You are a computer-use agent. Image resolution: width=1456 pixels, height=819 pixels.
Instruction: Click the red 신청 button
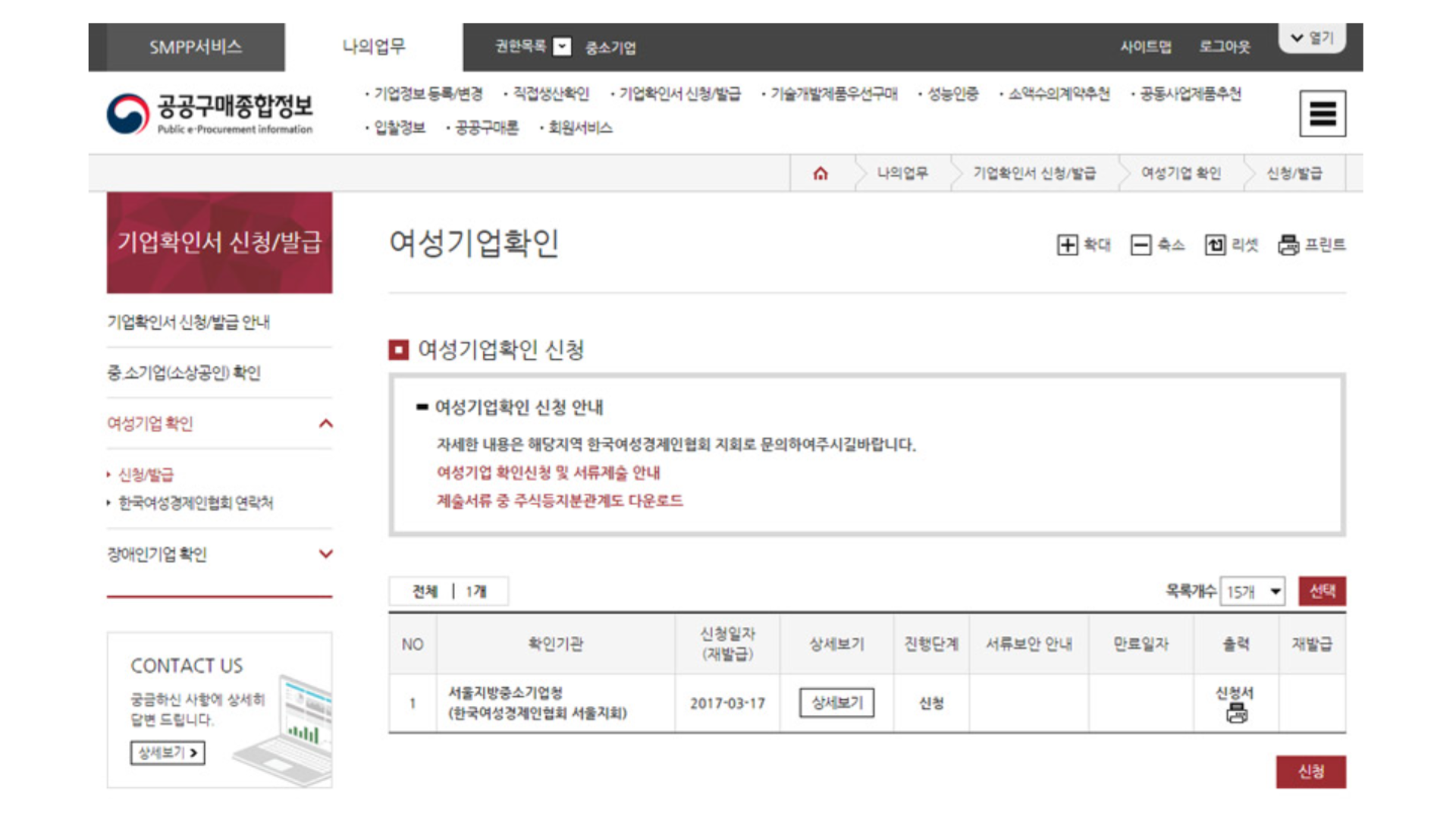[1310, 772]
